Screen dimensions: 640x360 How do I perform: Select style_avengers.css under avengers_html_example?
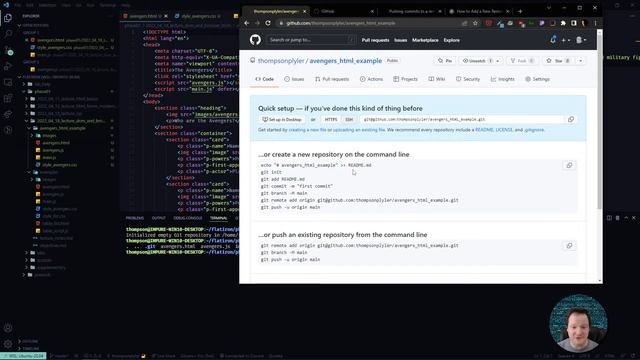tap(60, 165)
